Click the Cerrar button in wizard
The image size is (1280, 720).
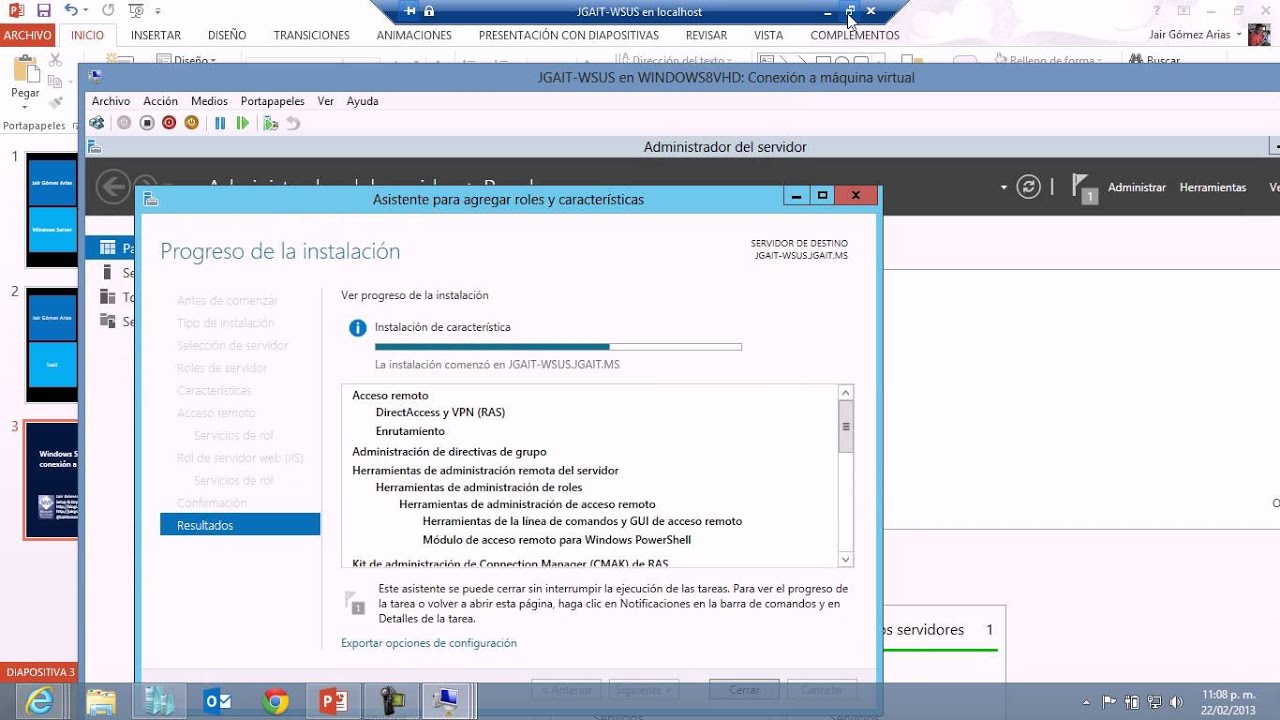744,690
